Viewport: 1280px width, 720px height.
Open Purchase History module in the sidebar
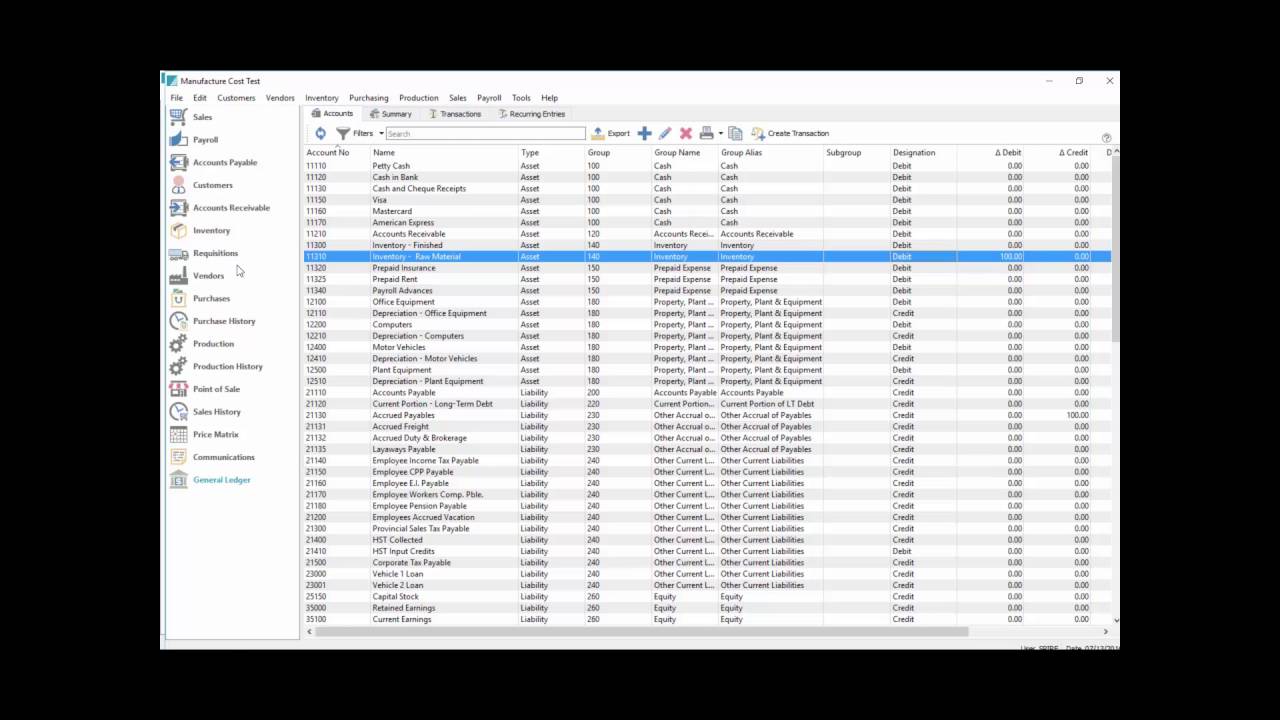click(224, 321)
